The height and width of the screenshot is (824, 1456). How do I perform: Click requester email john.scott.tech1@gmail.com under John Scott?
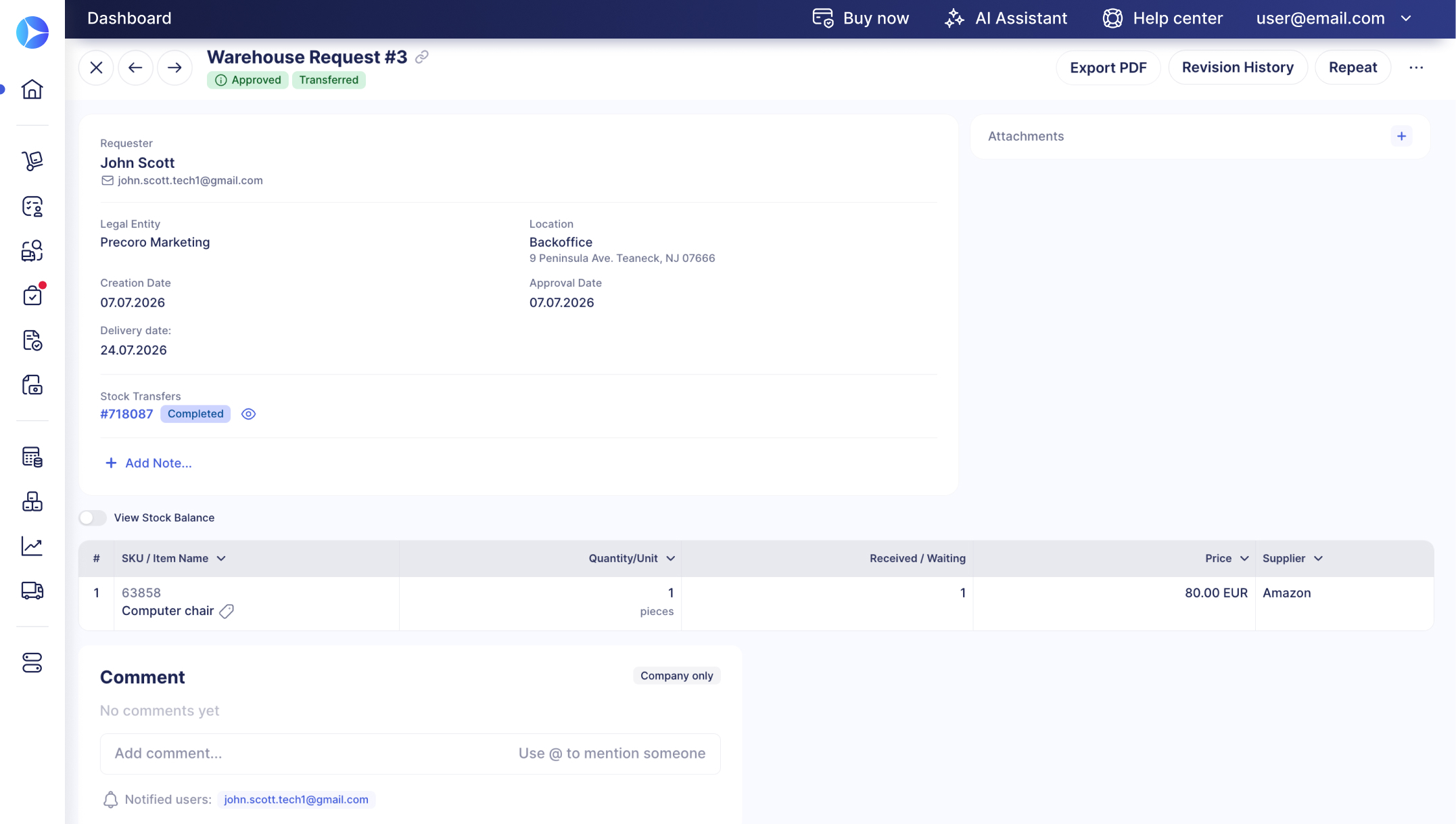(x=190, y=181)
